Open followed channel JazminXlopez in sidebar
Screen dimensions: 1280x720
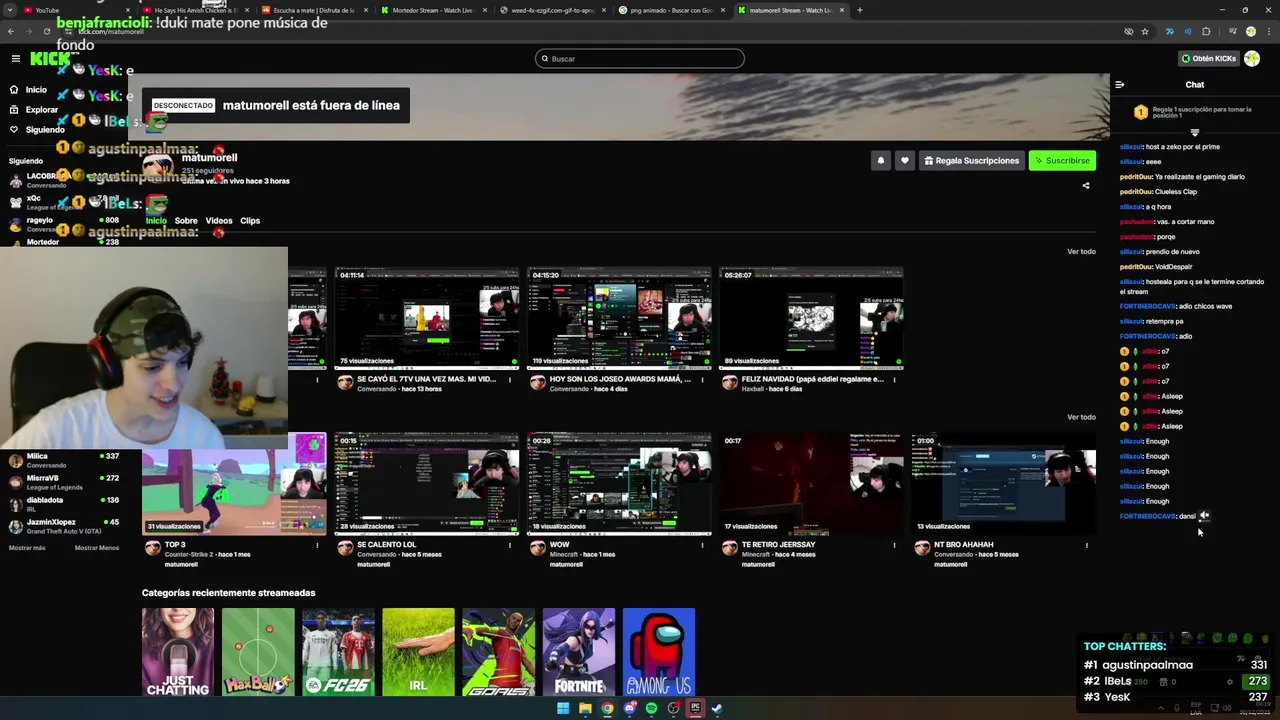click(x=64, y=526)
